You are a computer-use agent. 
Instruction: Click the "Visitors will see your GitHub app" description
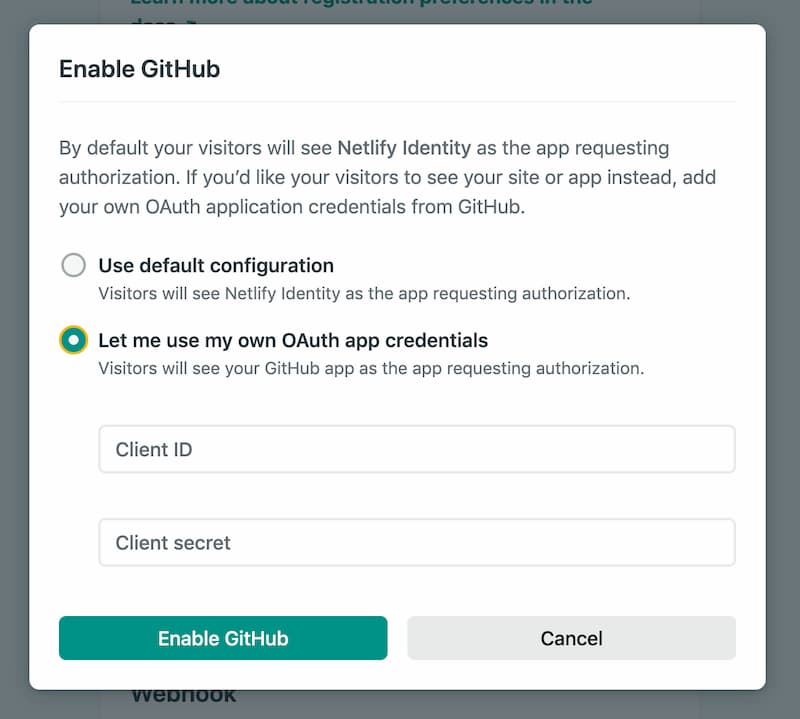(x=370, y=368)
